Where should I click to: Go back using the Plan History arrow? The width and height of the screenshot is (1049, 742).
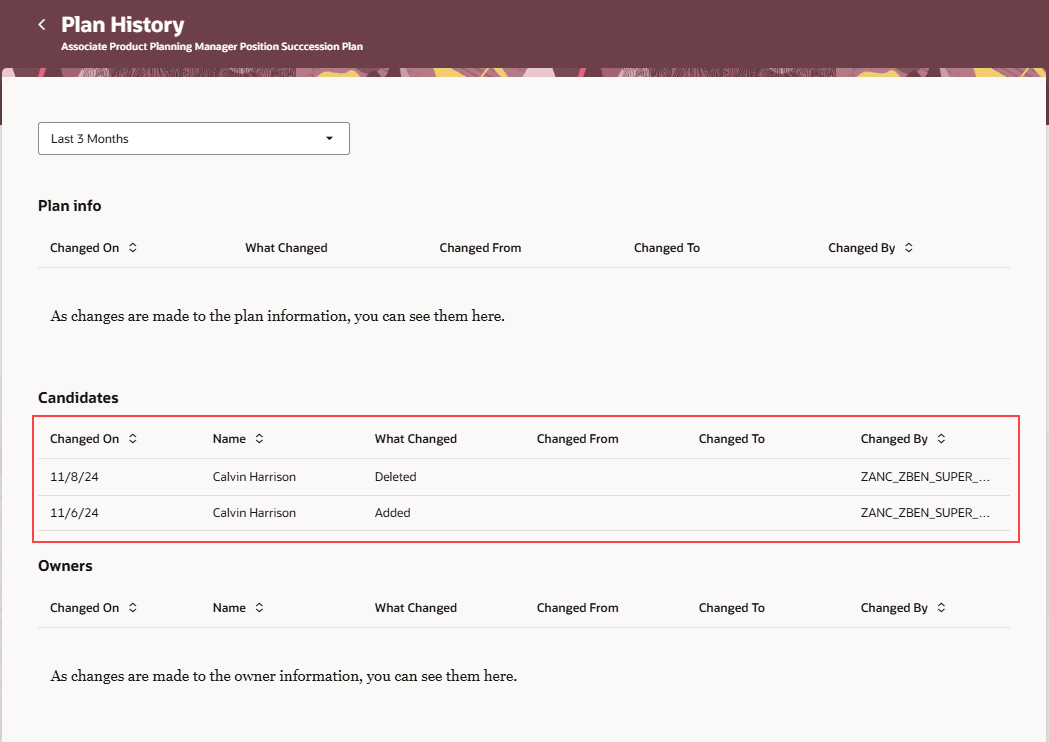click(42, 25)
